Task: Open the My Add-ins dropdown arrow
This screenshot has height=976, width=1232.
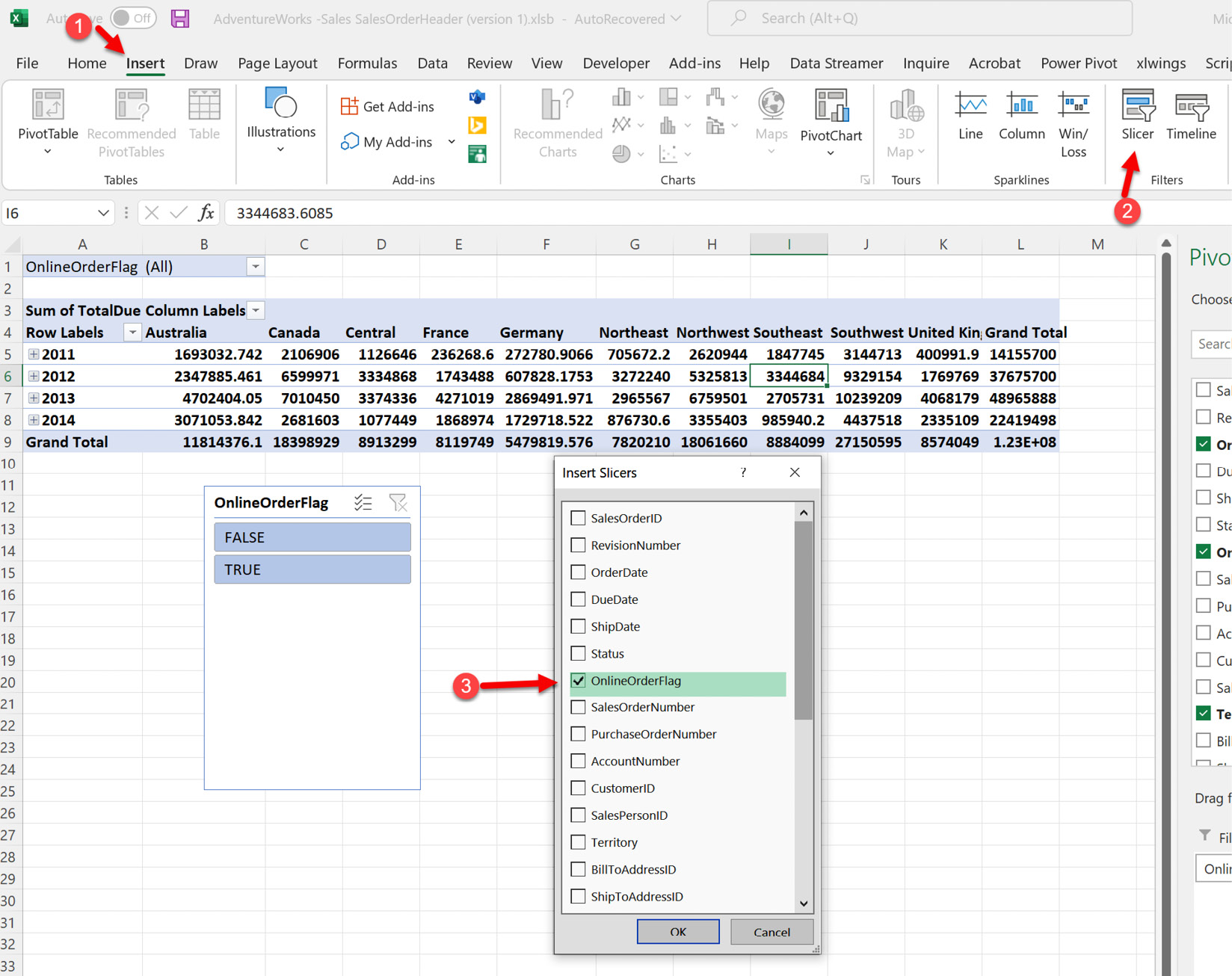Action: pos(452,142)
